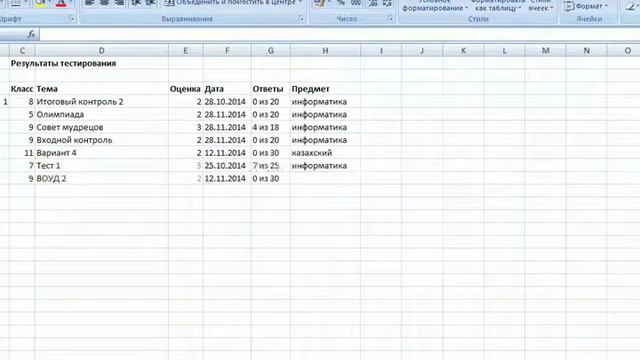Open the Формат cells dropdown
The image size is (640, 360).
point(586,6)
